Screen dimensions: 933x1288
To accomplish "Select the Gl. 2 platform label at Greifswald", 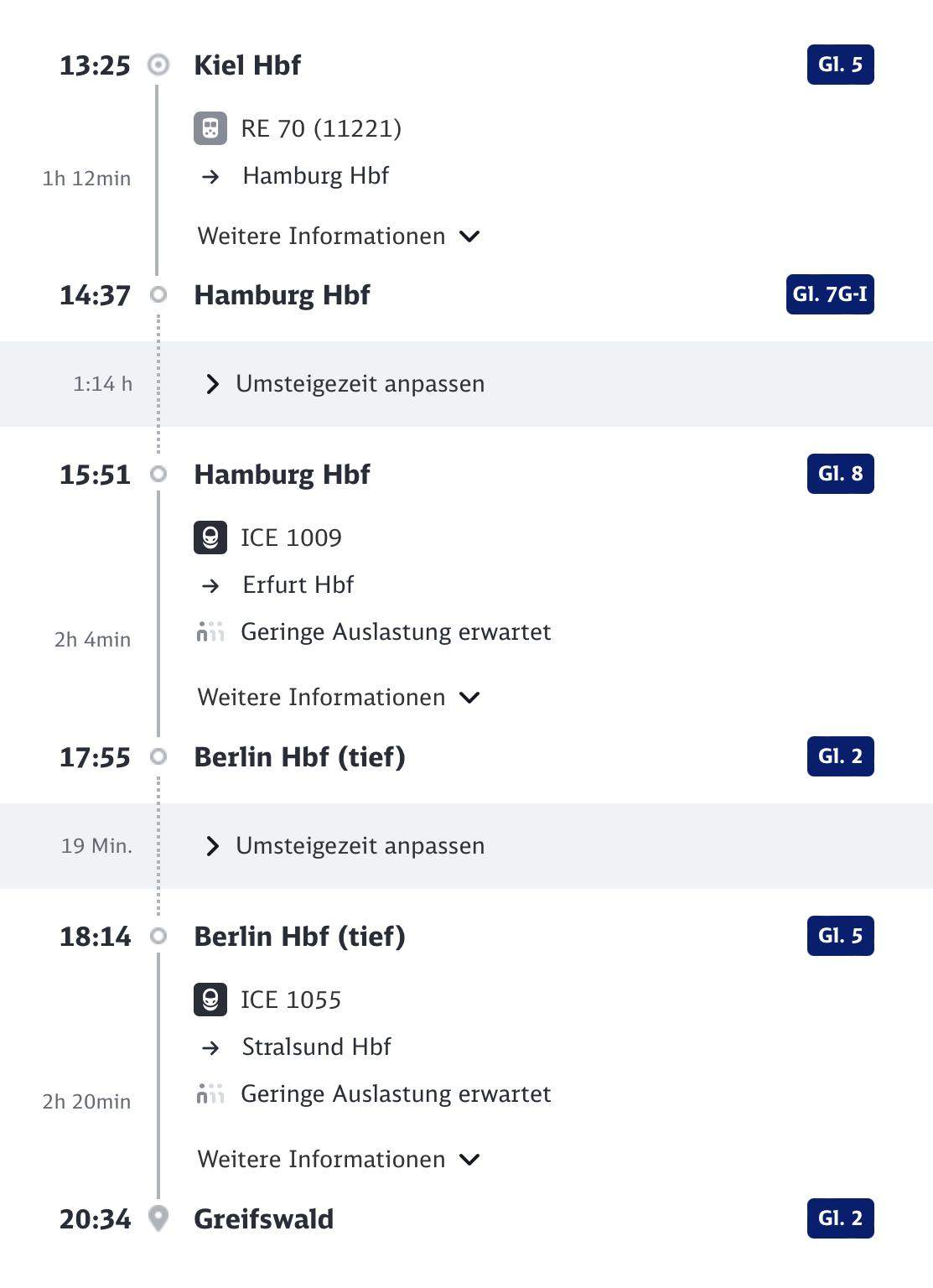I will pos(839,1220).
